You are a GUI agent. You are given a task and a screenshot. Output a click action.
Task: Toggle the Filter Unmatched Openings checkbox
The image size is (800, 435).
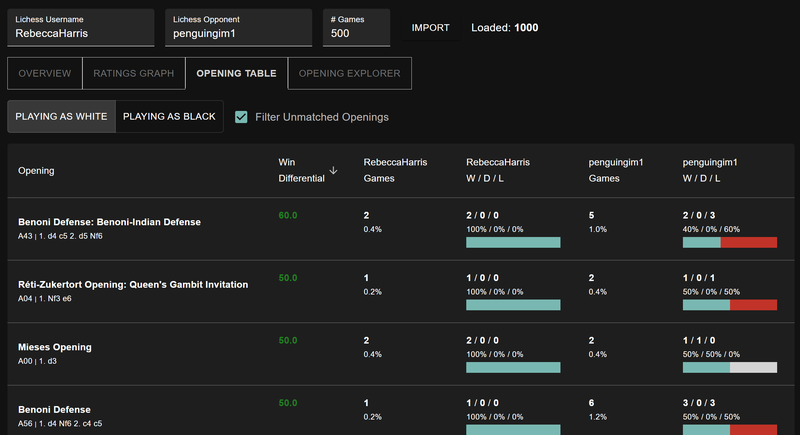241,117
